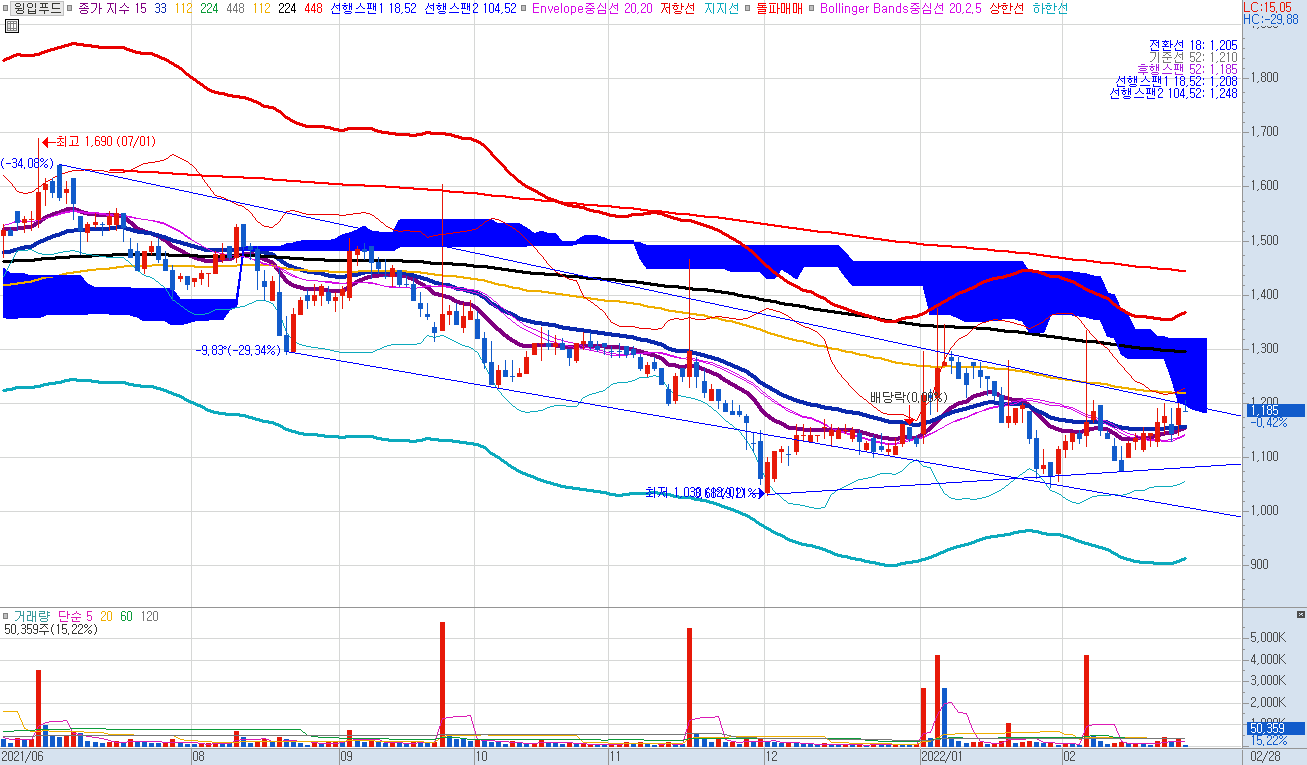
Task: Toggle the square before 돌파매매
Action: pos(749,8)
